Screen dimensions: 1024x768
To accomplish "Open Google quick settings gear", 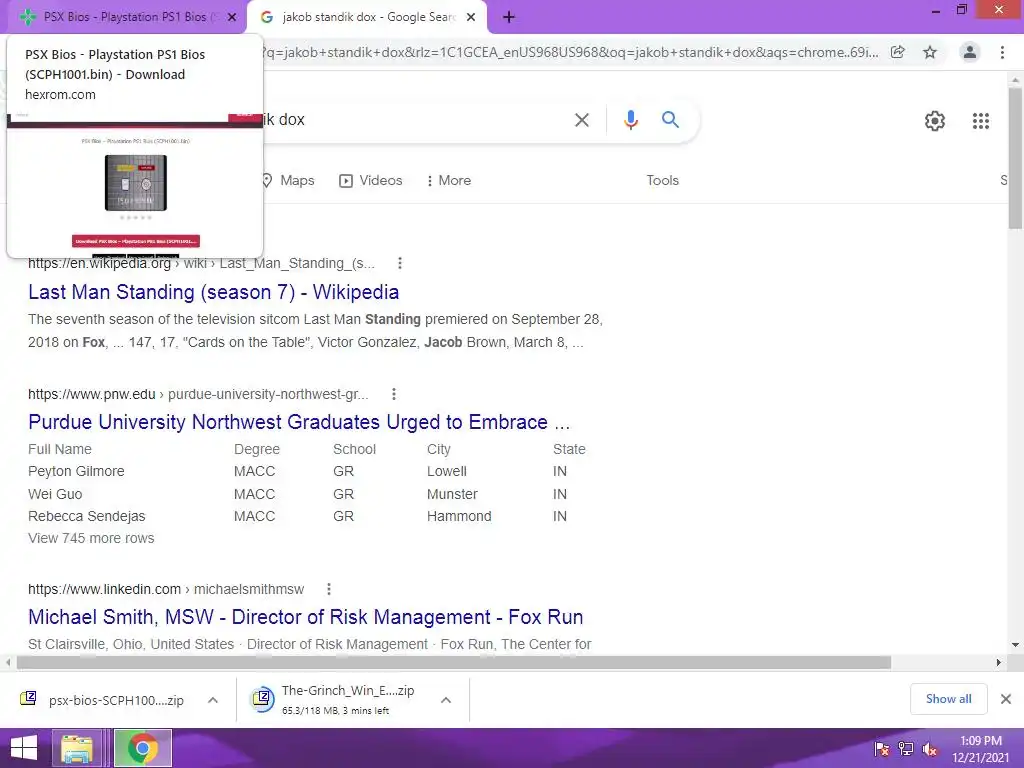I will 935,121.
